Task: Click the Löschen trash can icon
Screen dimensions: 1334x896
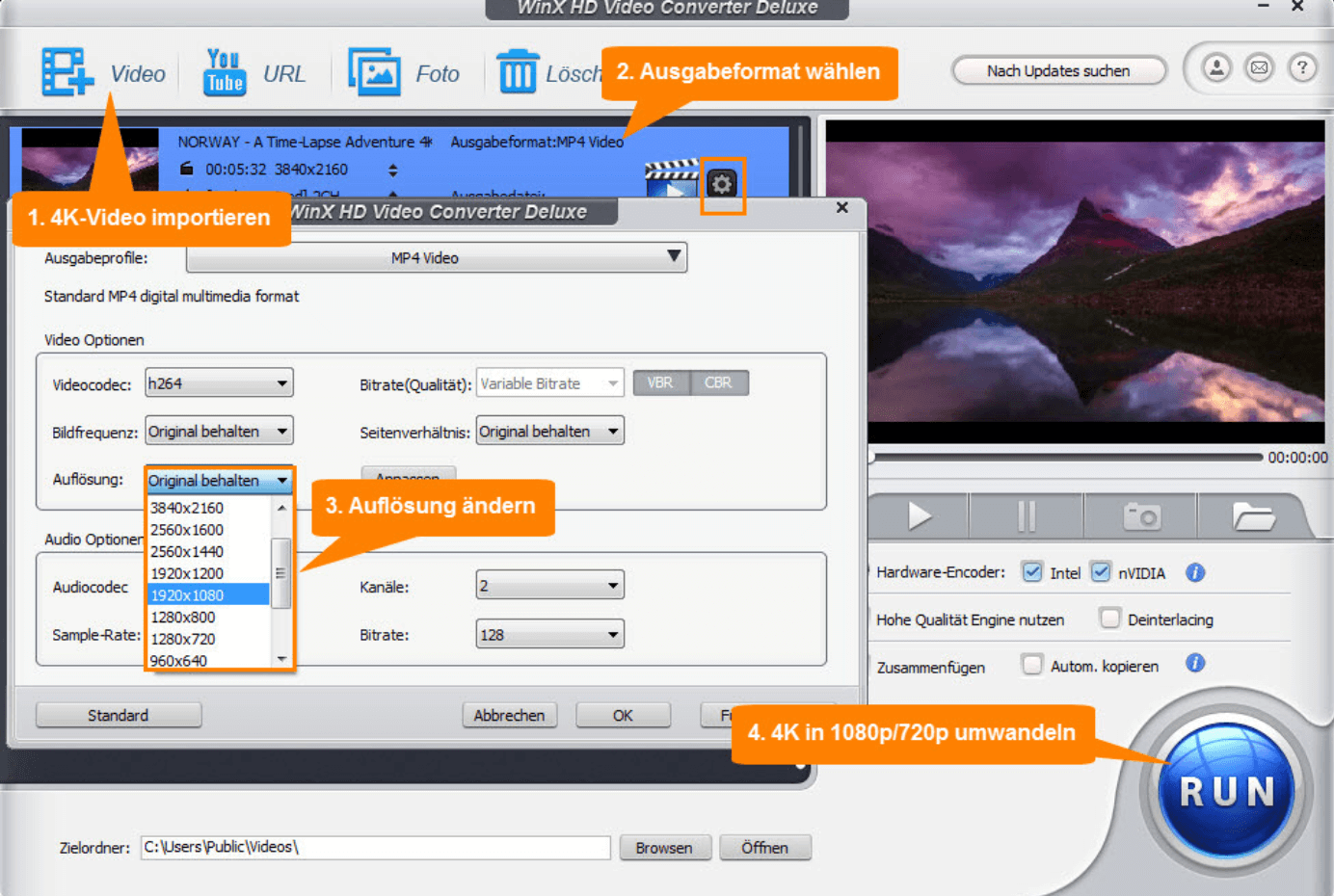Action: tap(518, 72)
